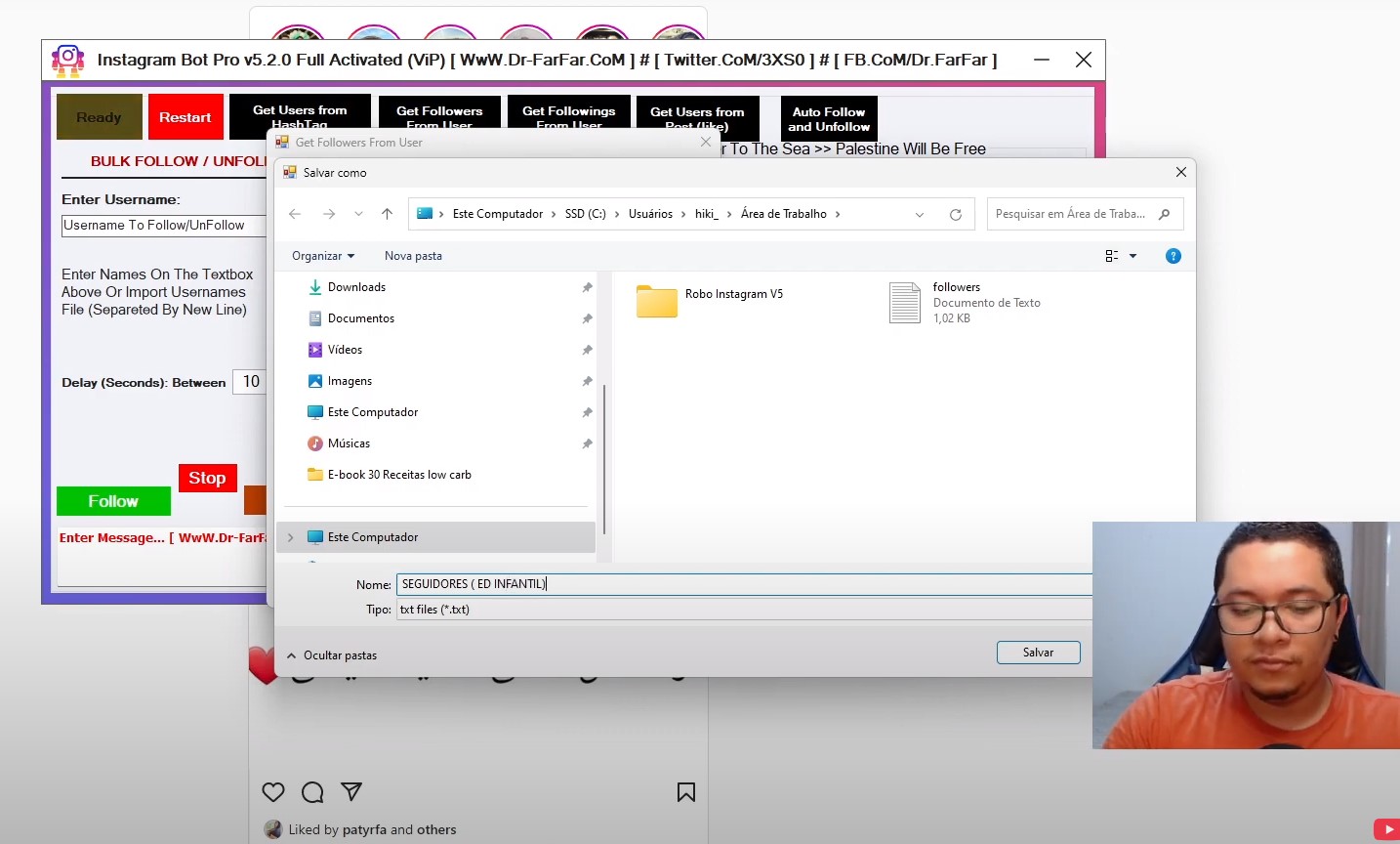Like the Instagram post heart icon
Viewport: 1400px width, 844px height.
point(273,792)
